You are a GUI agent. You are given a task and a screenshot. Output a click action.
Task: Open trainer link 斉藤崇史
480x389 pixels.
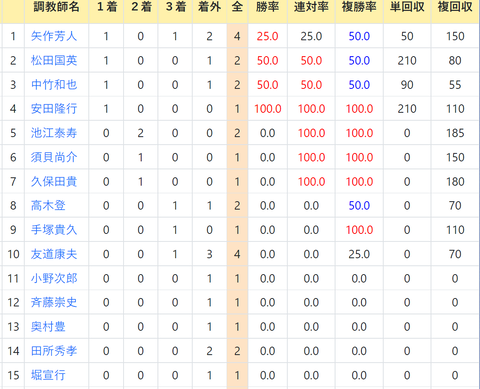[x=54, y=302]
